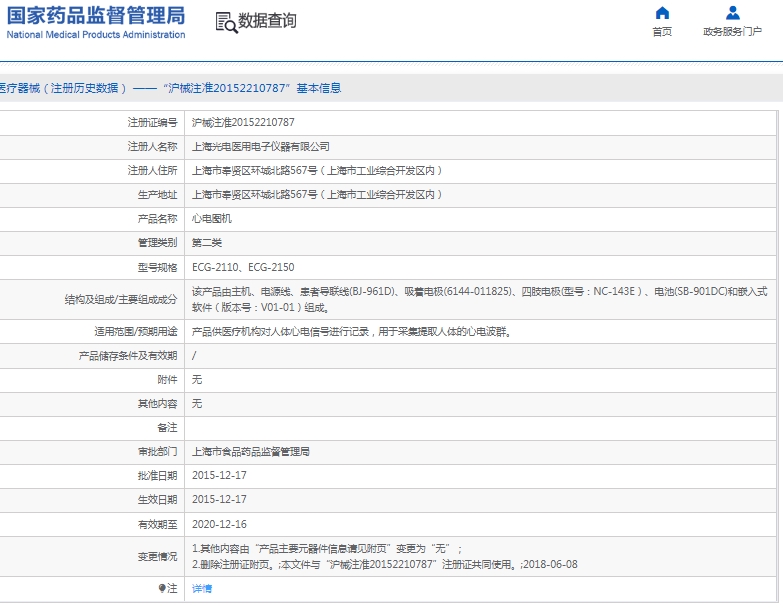The width and height of the screenshot is (783, 609).
Task: Click the 适用范围/预期用途 description text
Action: coord(352,331)
